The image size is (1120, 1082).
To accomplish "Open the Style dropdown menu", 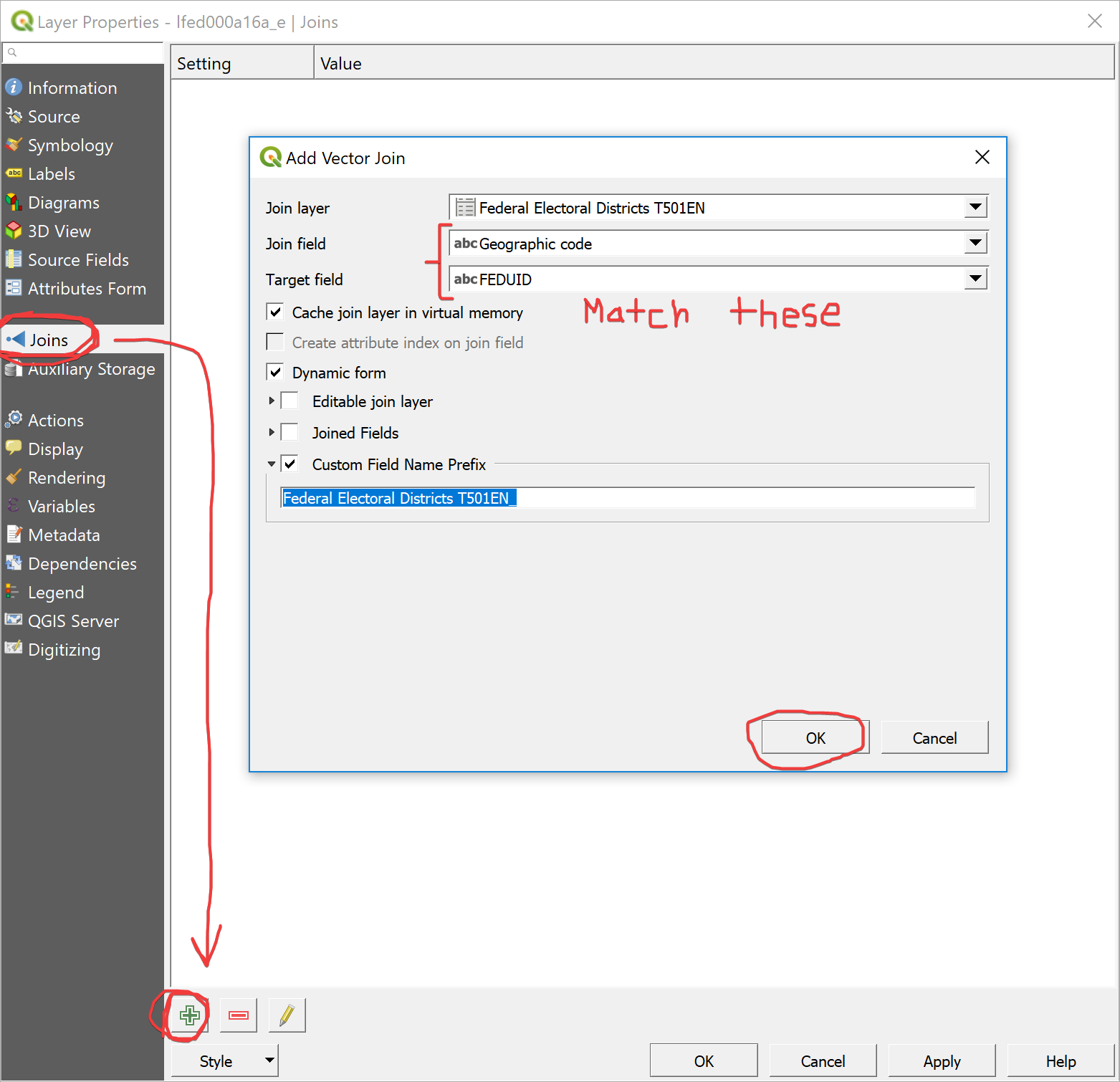I will tap(224, 1061).
